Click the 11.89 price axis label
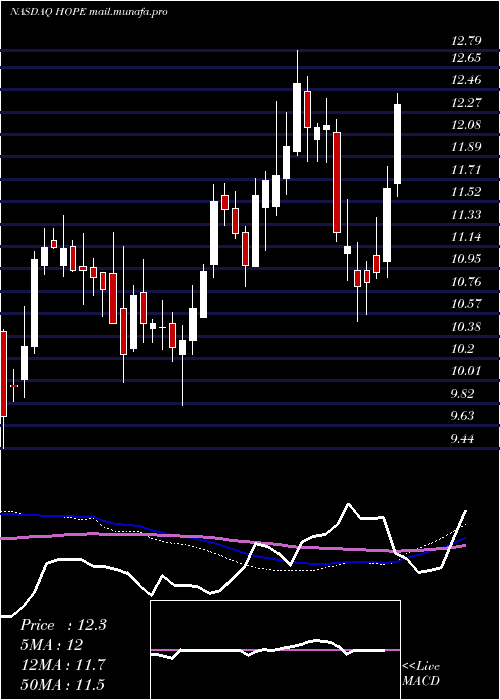Screen dimensions: 500x700 pos(466,147)
